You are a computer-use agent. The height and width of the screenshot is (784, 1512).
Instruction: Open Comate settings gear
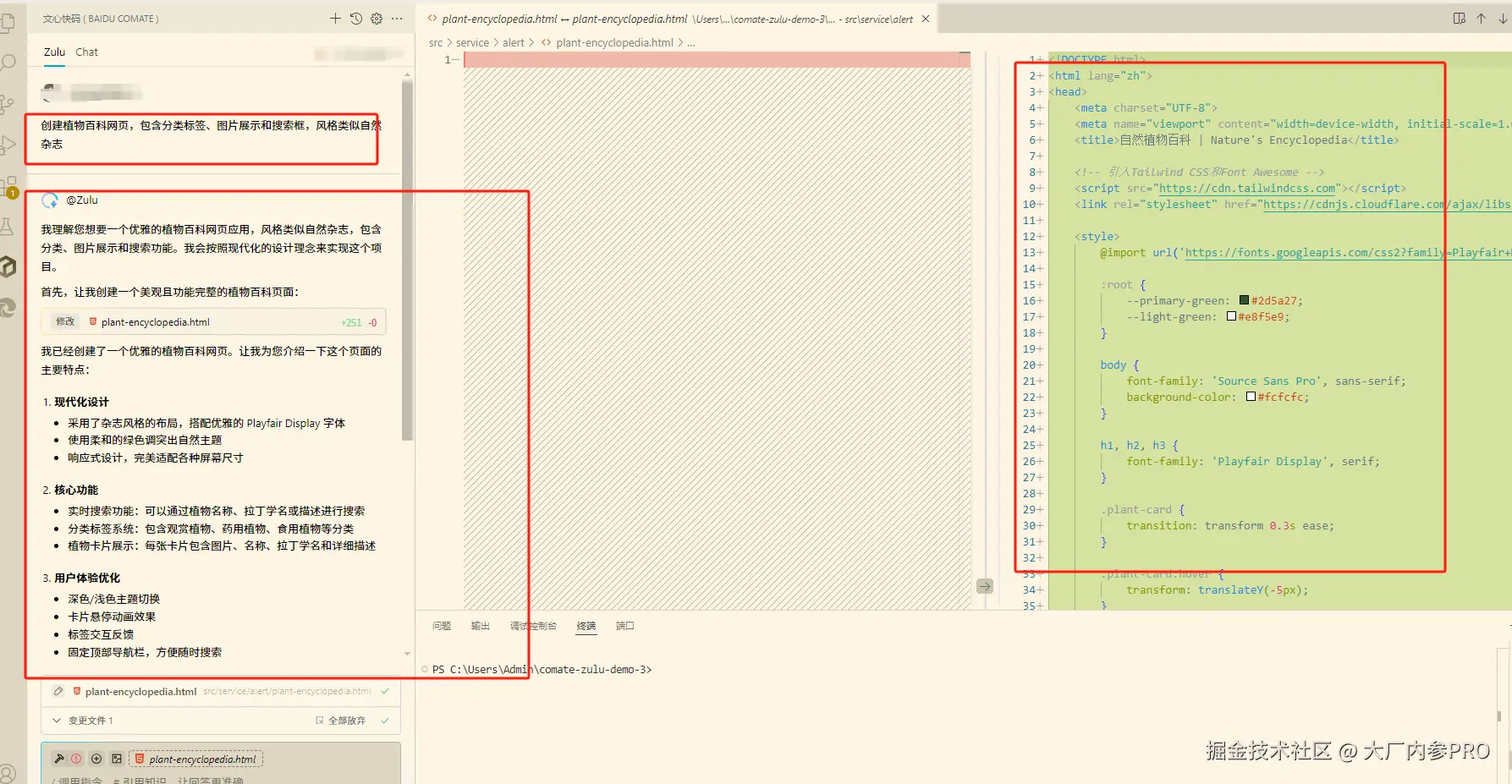(x=377, y=18)
